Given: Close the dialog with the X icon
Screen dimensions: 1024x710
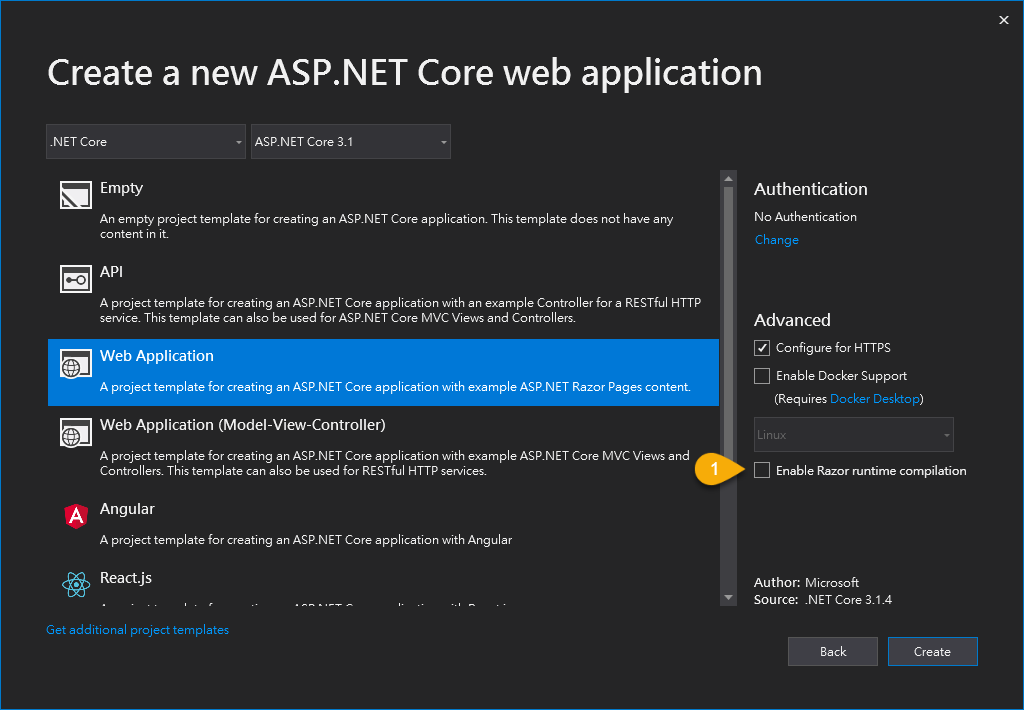Looking at the screenshot, I should coord(1004,20).
